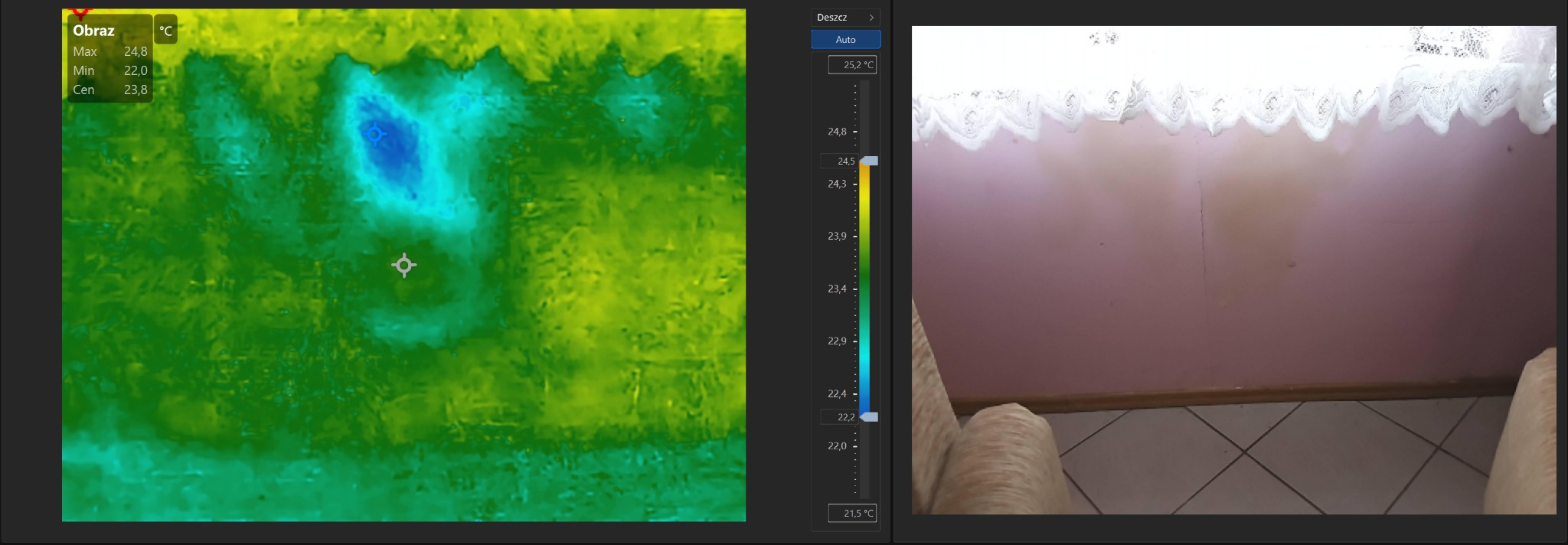The height and width of the screenshot is (545, 1568).
Task: Click the color palette bar of the scale
Action: click(864, 289)
